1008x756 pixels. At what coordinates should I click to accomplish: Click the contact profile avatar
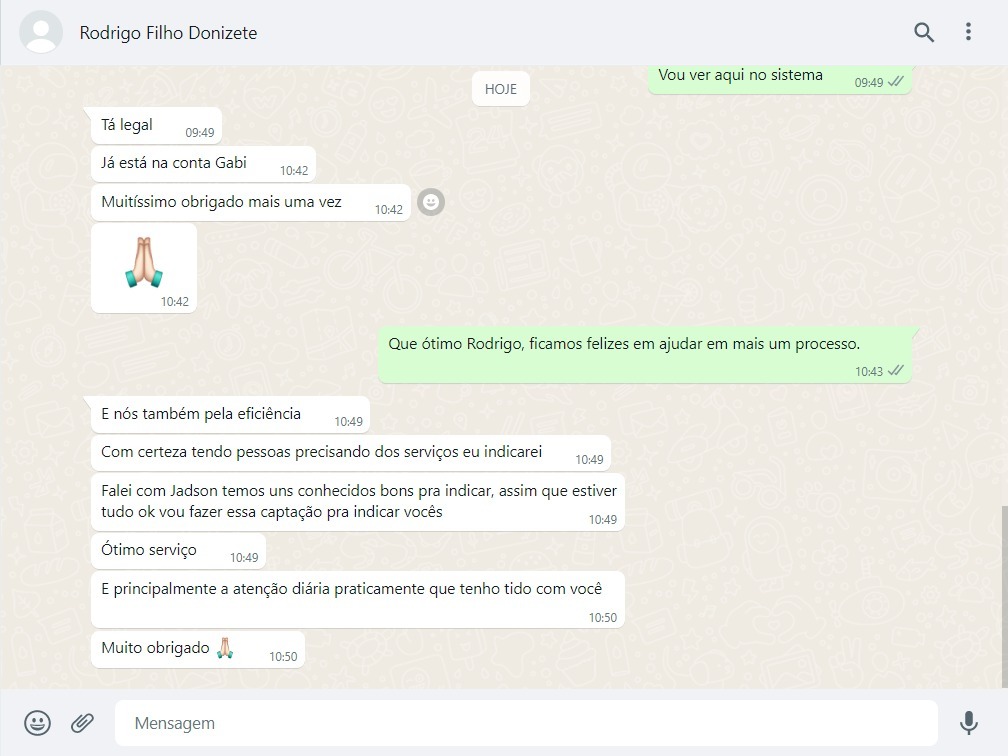point(41,32)
